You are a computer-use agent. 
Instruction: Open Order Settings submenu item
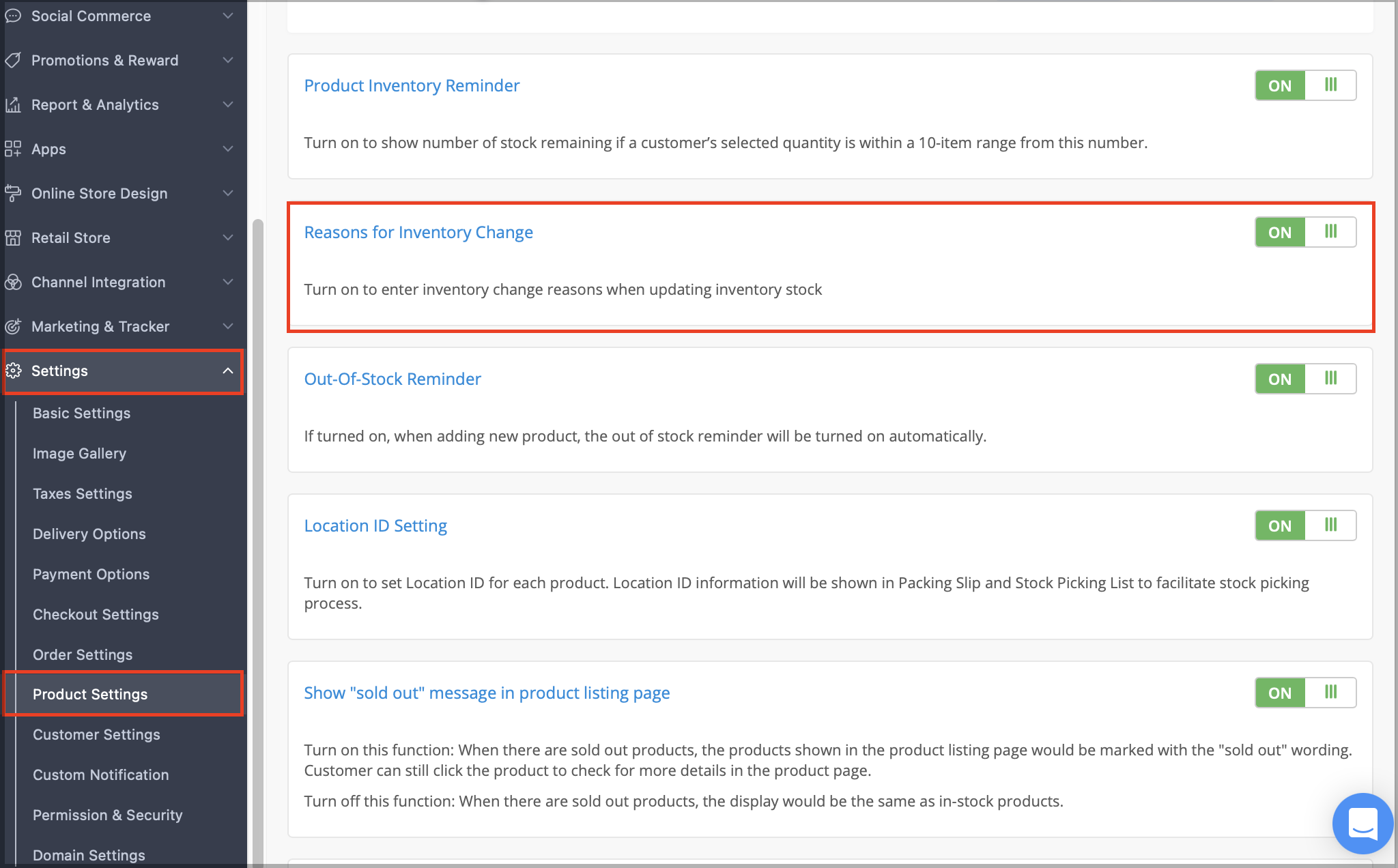(x=83, y=654)
